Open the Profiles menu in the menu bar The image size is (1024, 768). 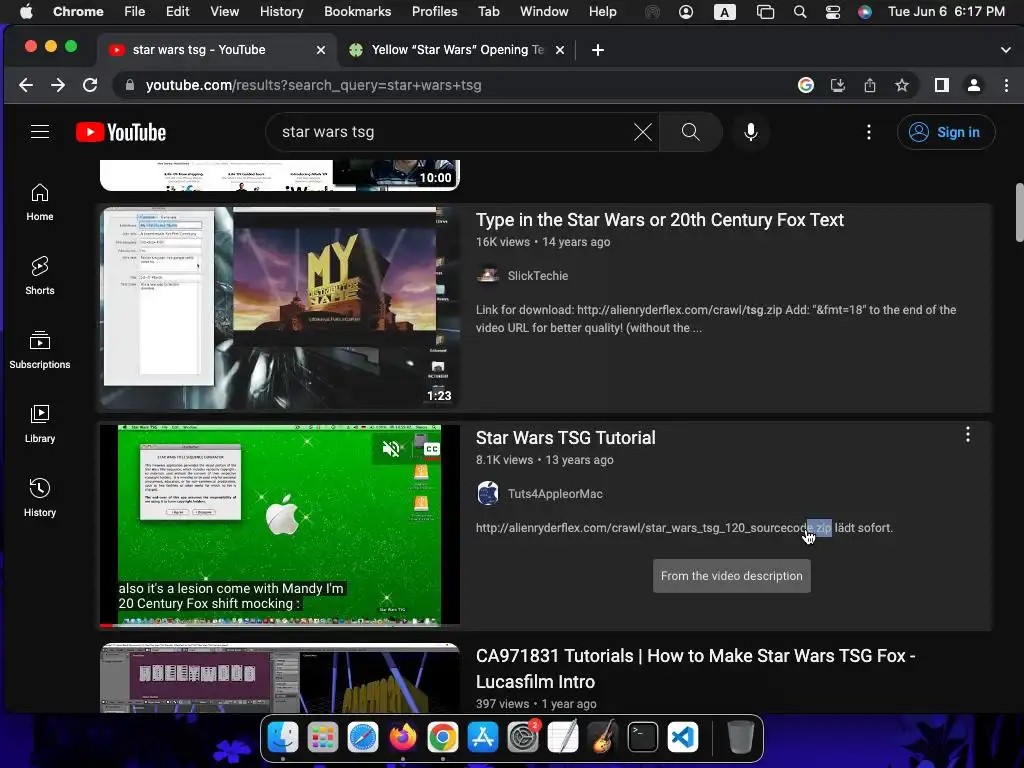[x=434, y=11]
